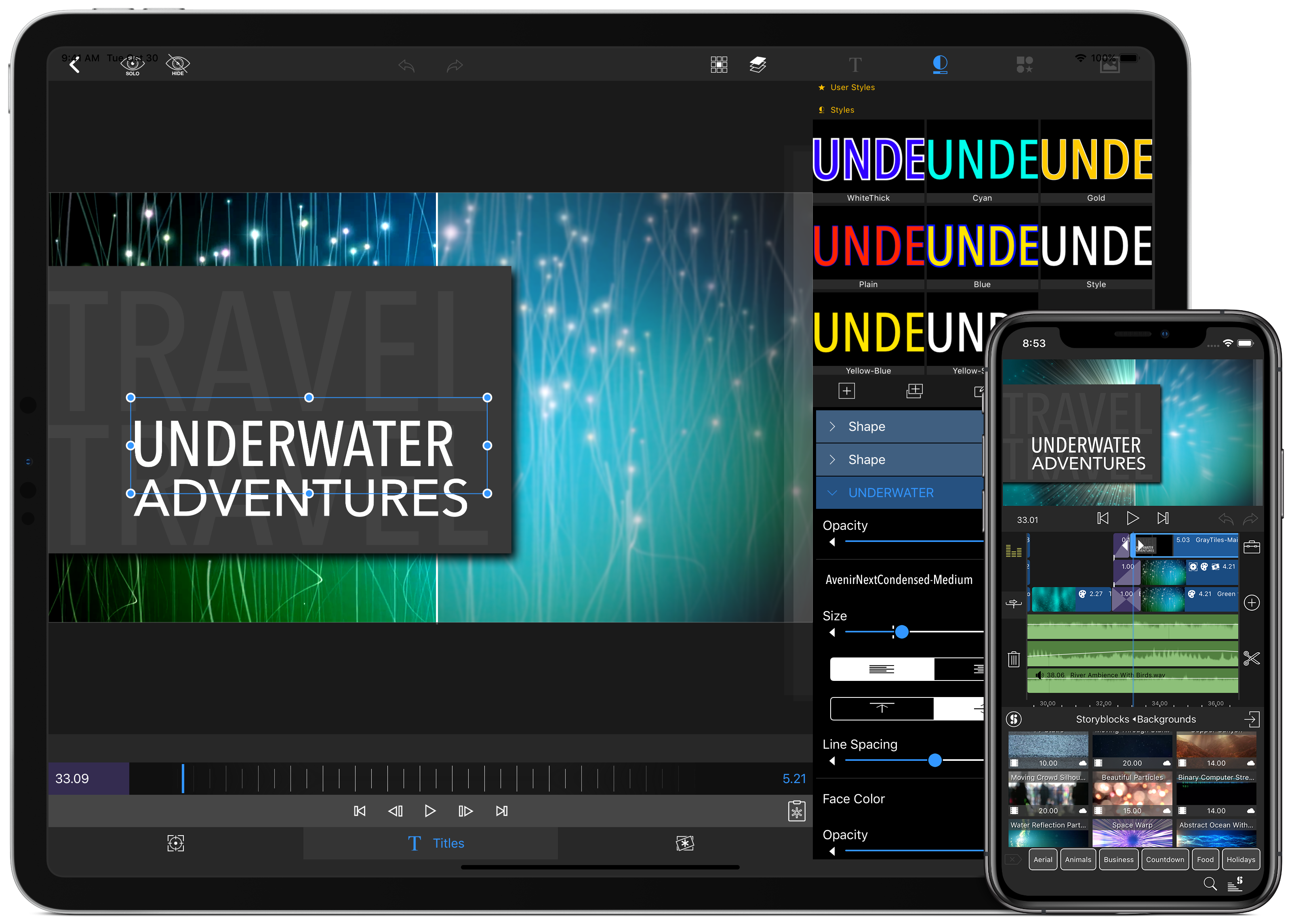
Task: Select top vertical alignment
Action: pyautogui.click(x=882, y=709)
